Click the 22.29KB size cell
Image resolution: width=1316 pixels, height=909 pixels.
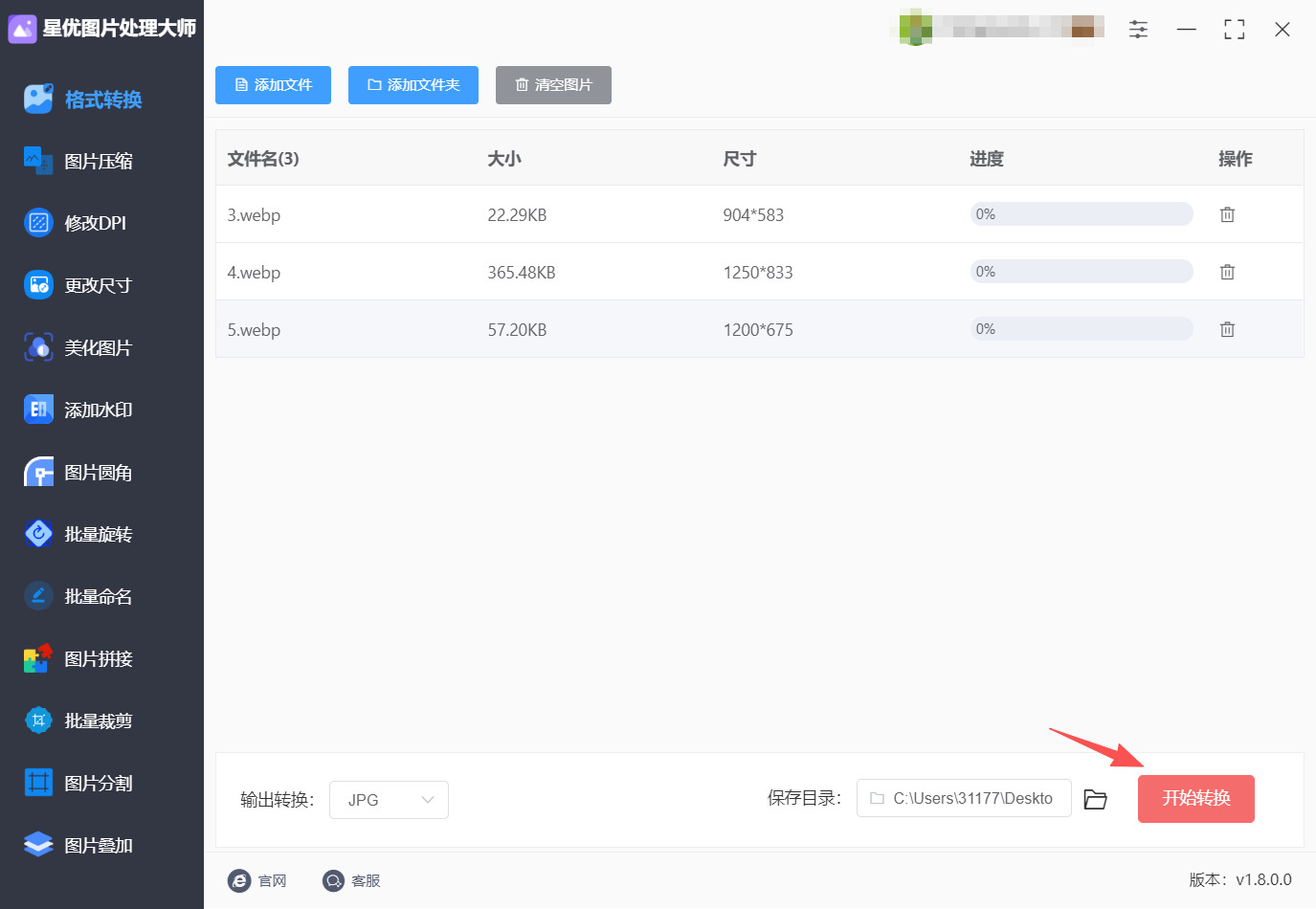click(517, 215)
